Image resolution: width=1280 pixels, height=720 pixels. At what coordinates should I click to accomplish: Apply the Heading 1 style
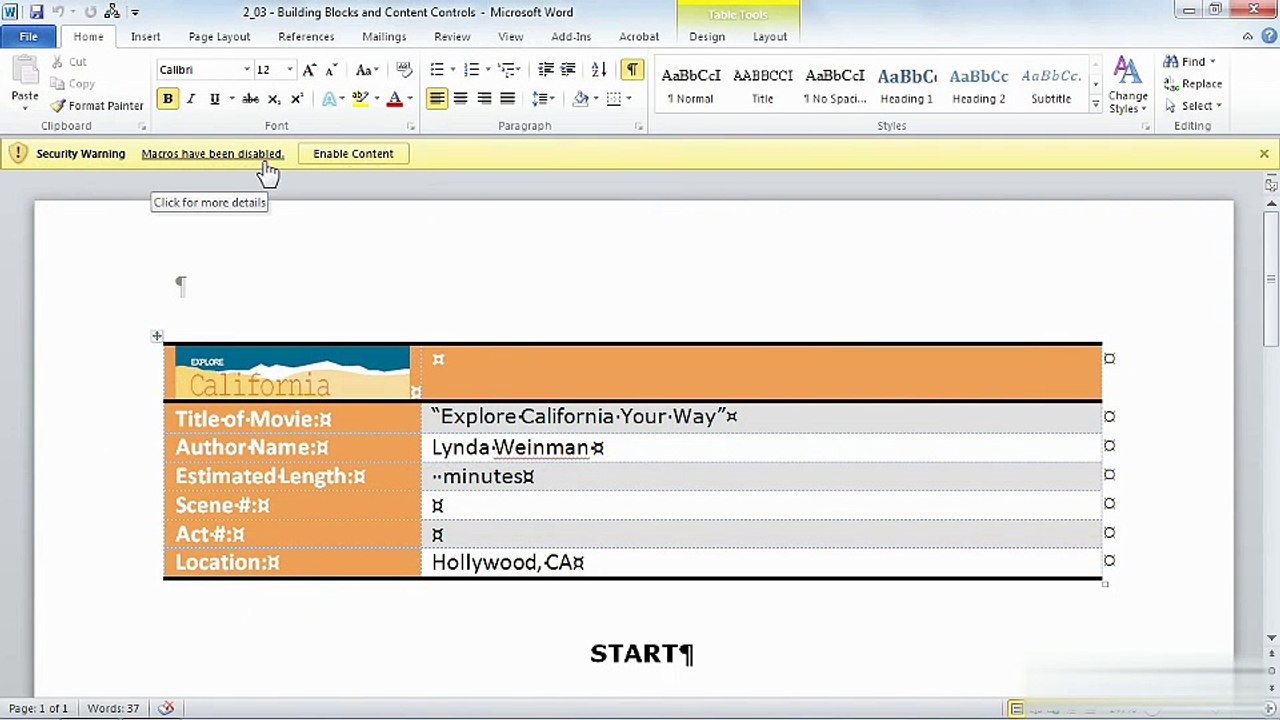click(x=906, y=85)
